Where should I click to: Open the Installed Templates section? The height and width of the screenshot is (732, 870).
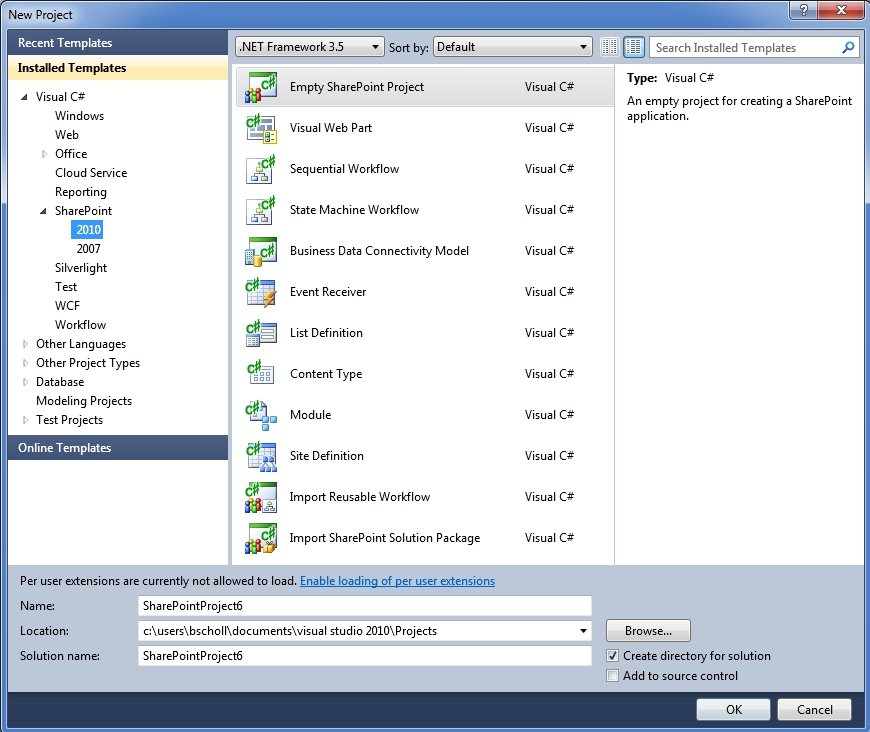pos(118,68)
